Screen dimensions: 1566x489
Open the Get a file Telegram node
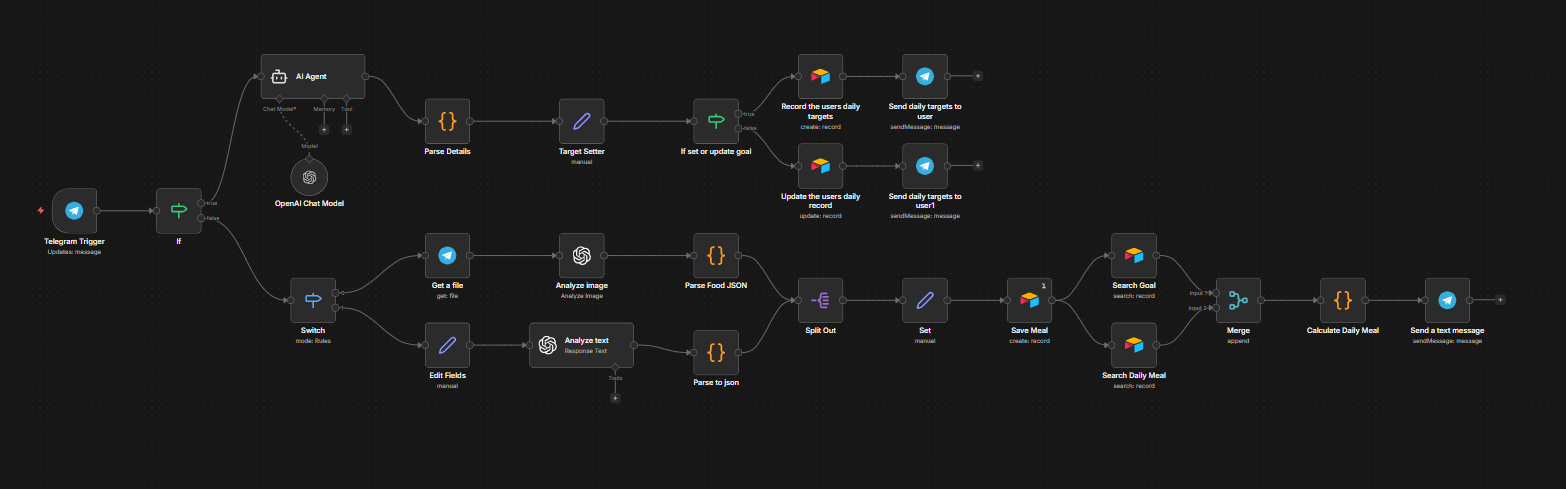pyautogui.click(x=447, y=256)
